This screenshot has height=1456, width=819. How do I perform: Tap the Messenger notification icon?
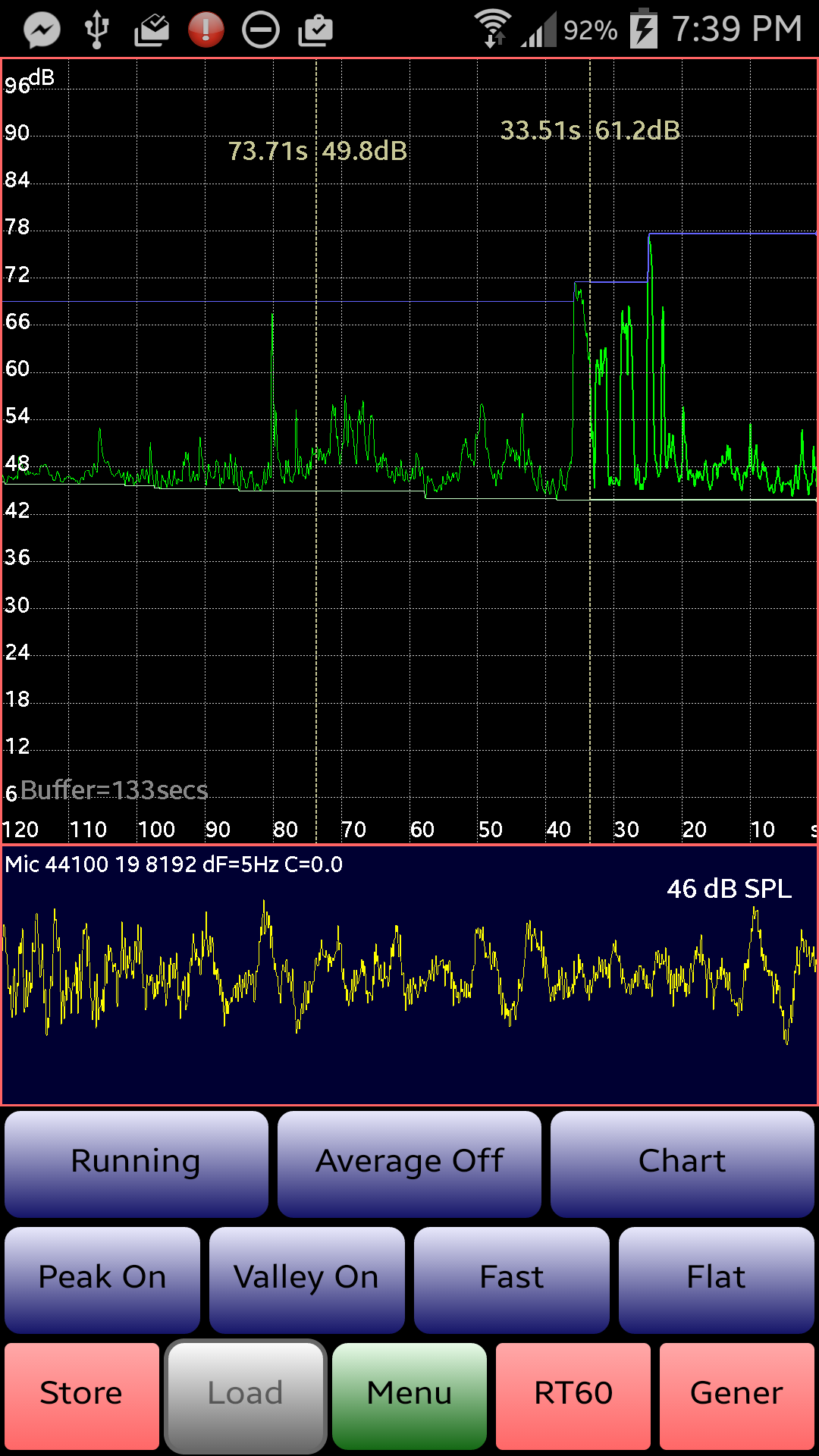point(42,30)
